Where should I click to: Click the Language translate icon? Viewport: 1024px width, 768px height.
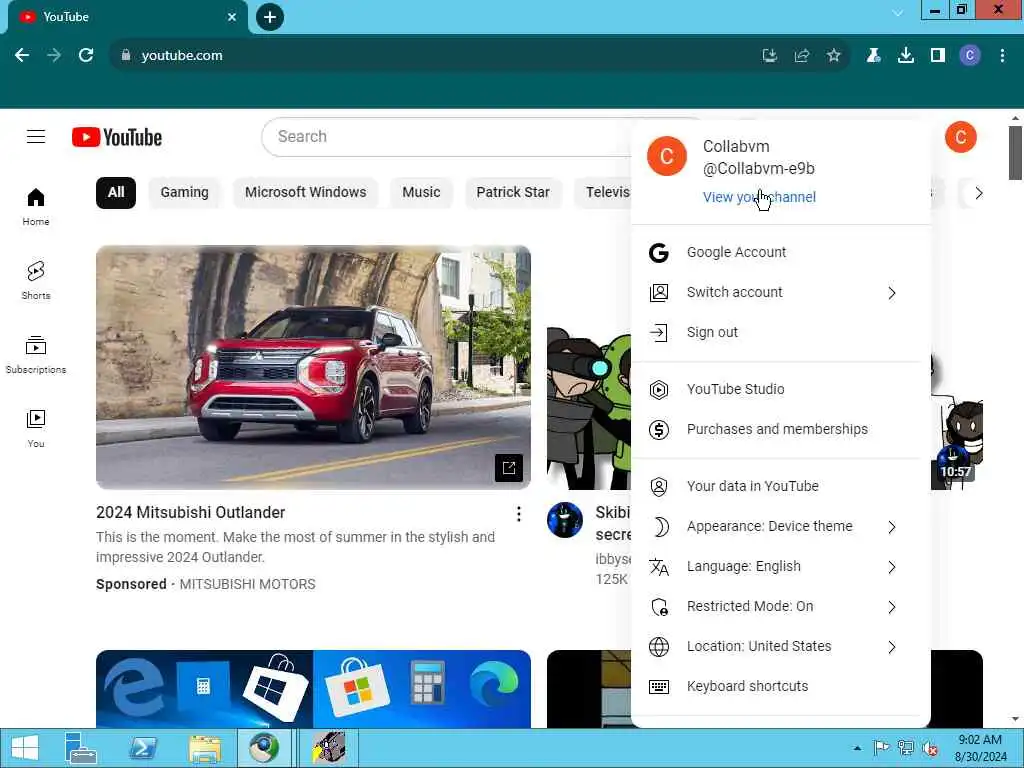pos(658,567)
